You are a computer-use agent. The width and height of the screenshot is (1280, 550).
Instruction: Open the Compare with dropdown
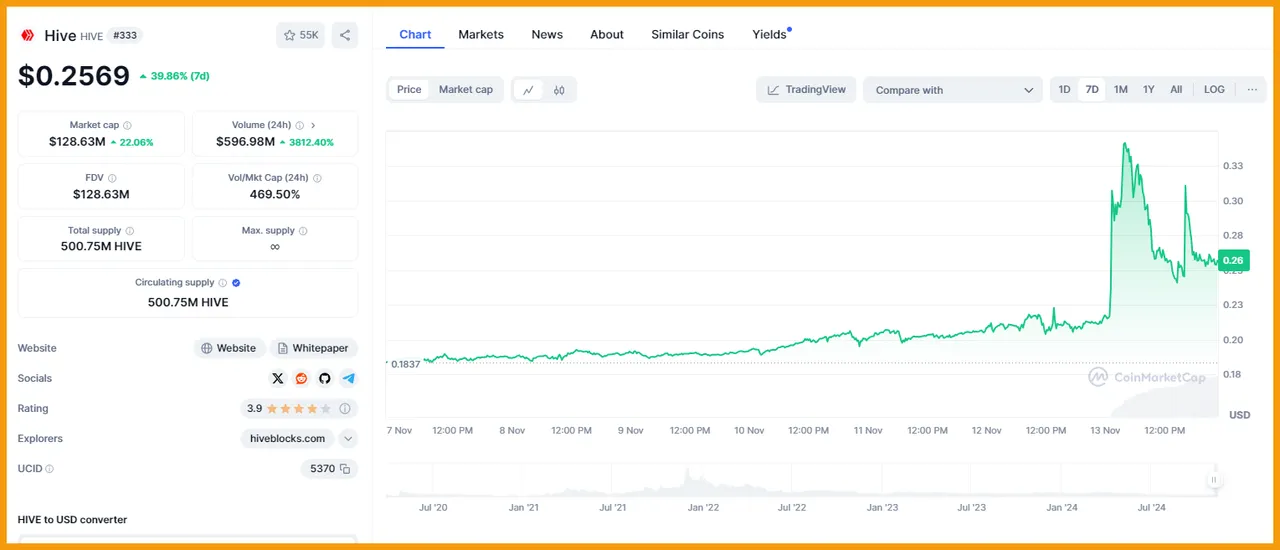point(953,90)
